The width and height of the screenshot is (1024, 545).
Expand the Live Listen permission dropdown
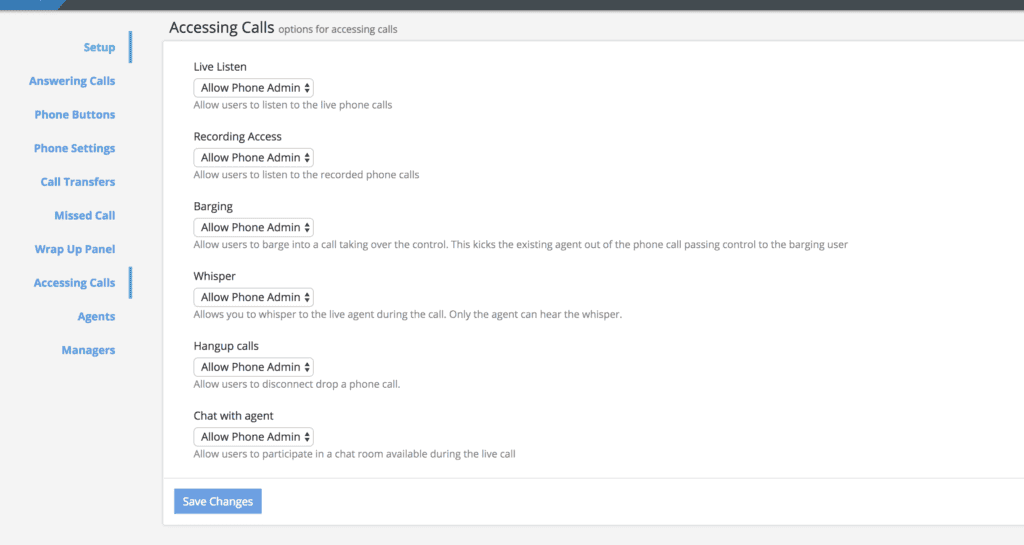(254, 88)
